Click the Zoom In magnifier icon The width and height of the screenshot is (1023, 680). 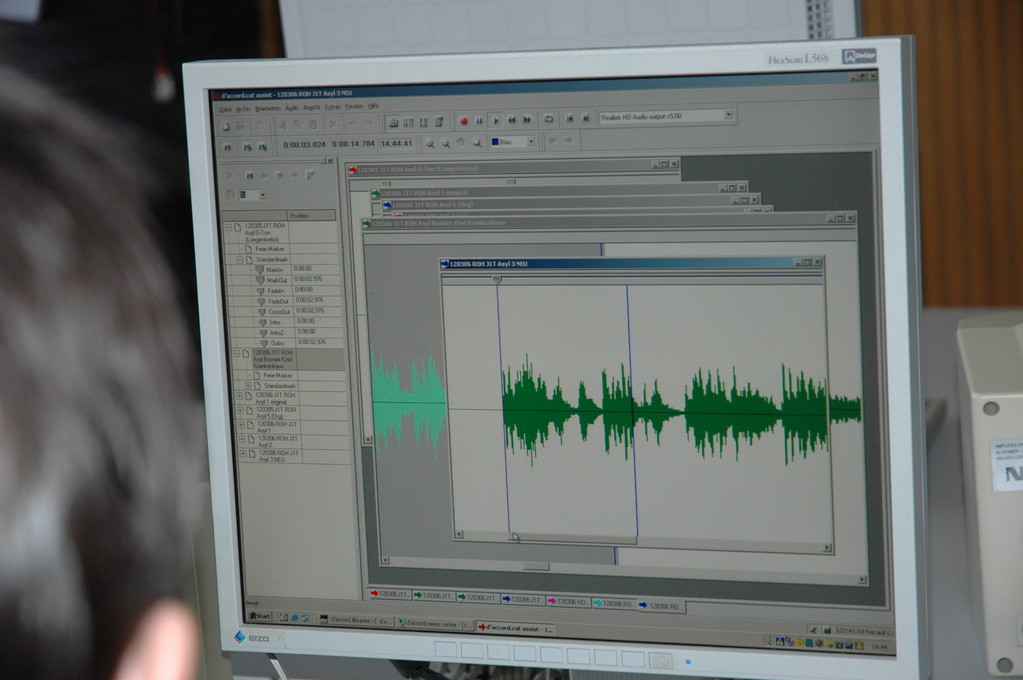430,143
